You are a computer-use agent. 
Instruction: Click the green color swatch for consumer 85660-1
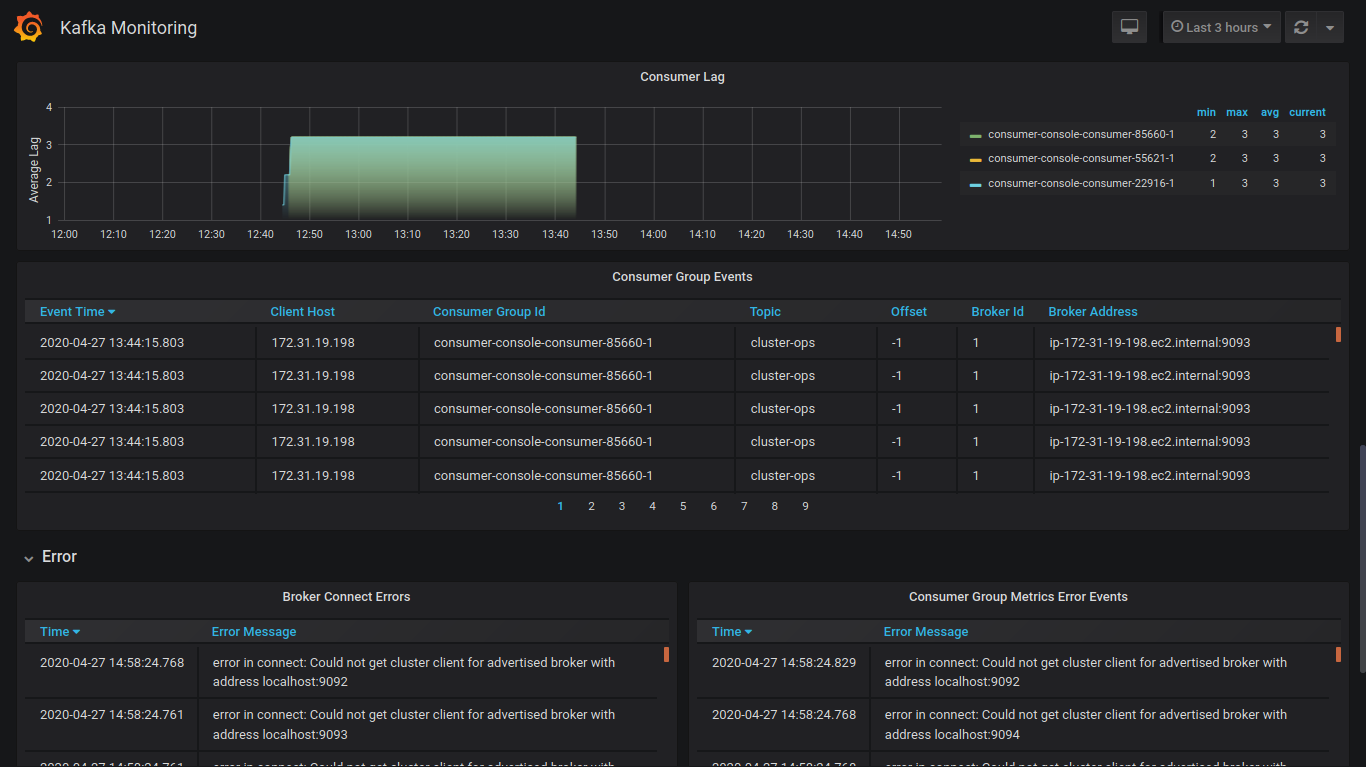[x=975, y=135]
